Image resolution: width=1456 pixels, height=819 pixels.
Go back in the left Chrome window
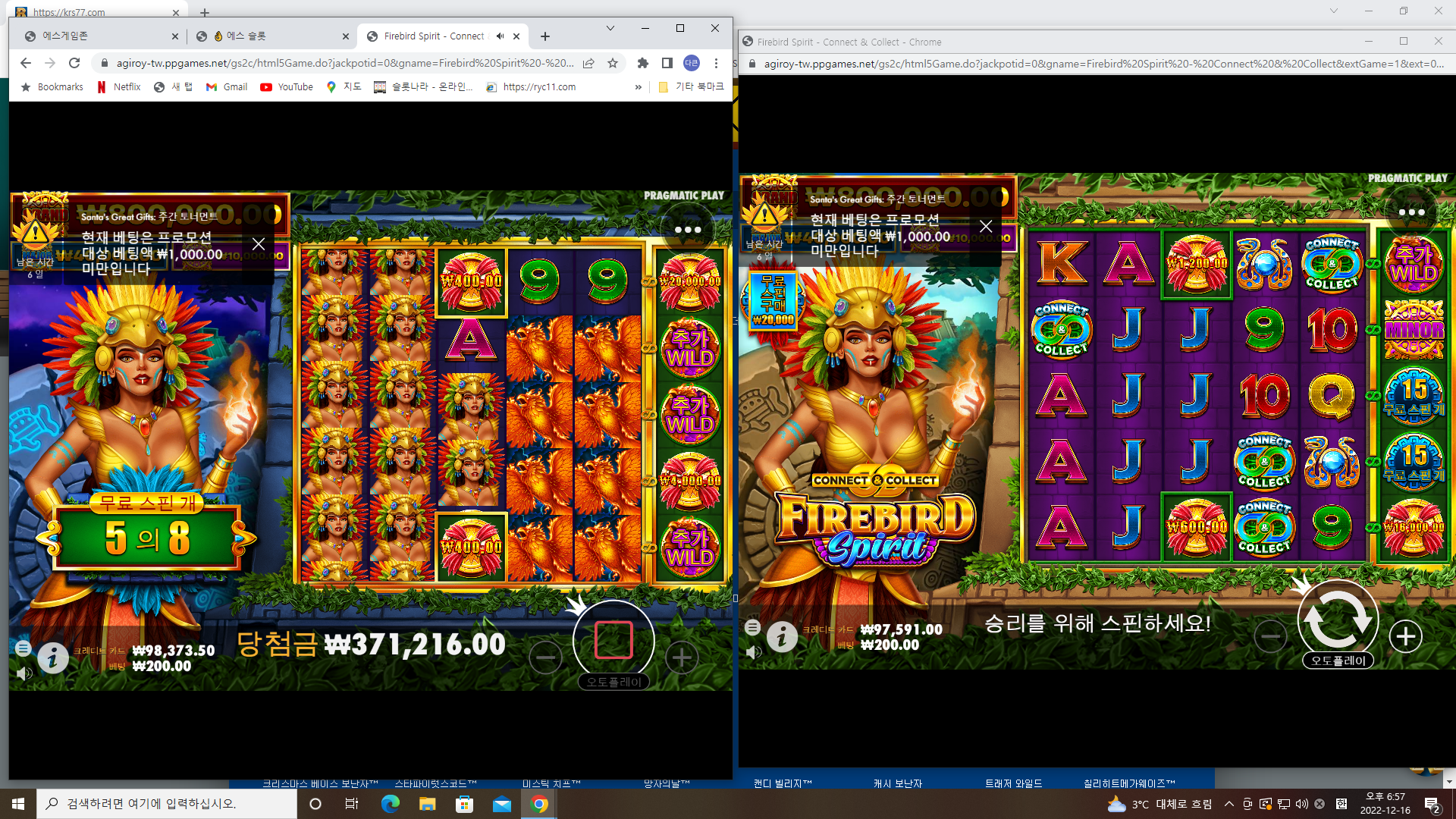pyautogui.click(x=26, y=63)
